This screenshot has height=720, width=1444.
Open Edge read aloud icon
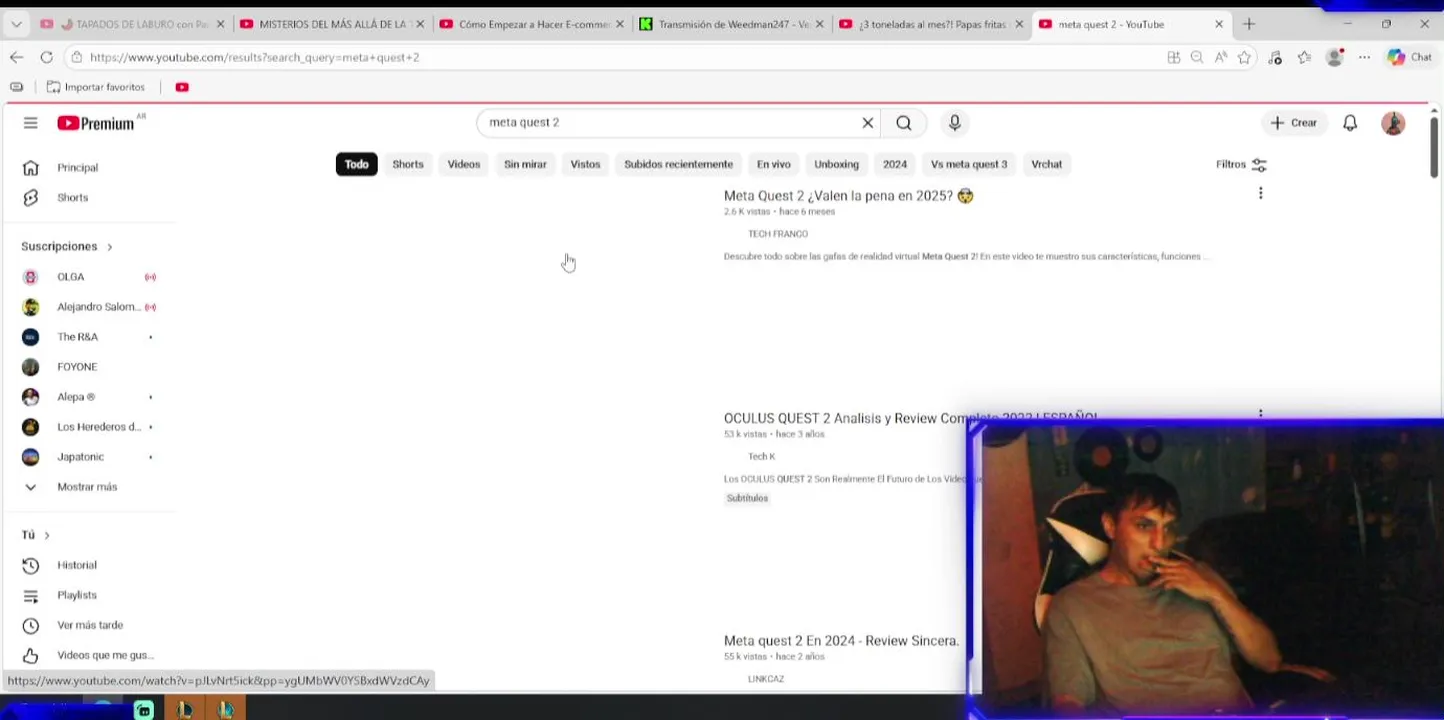tap(1221, 57)
